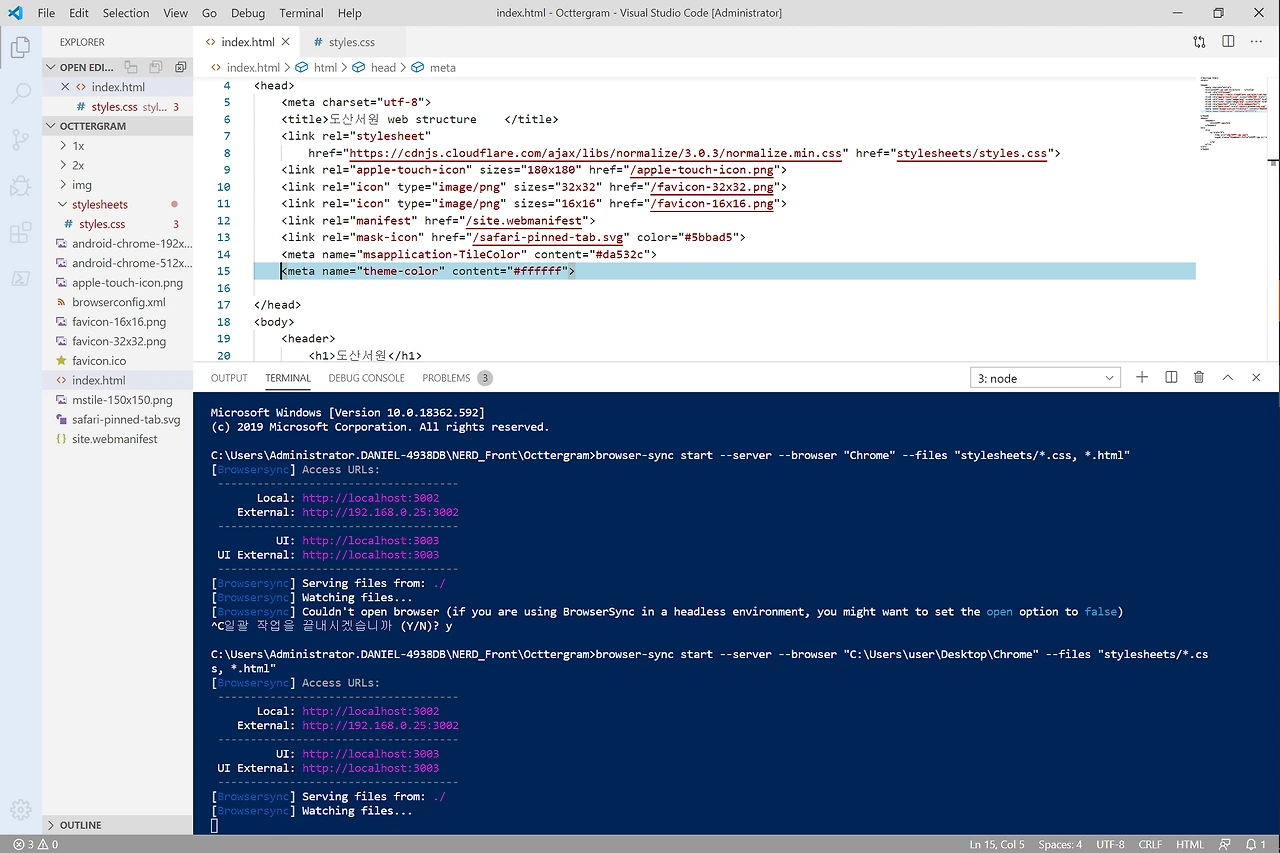Open the Help menu
This screenshot has height=853, width=1280.
pyautogui.click(x=349, y=13)
